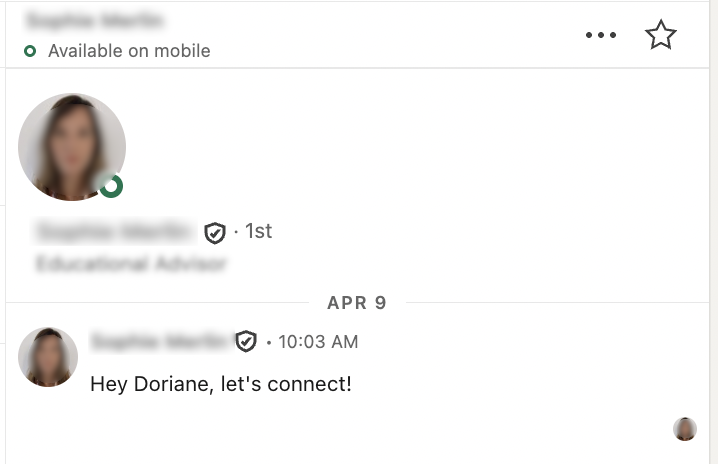Click the tiny read-receipt avatar under the message

point(685,429)
